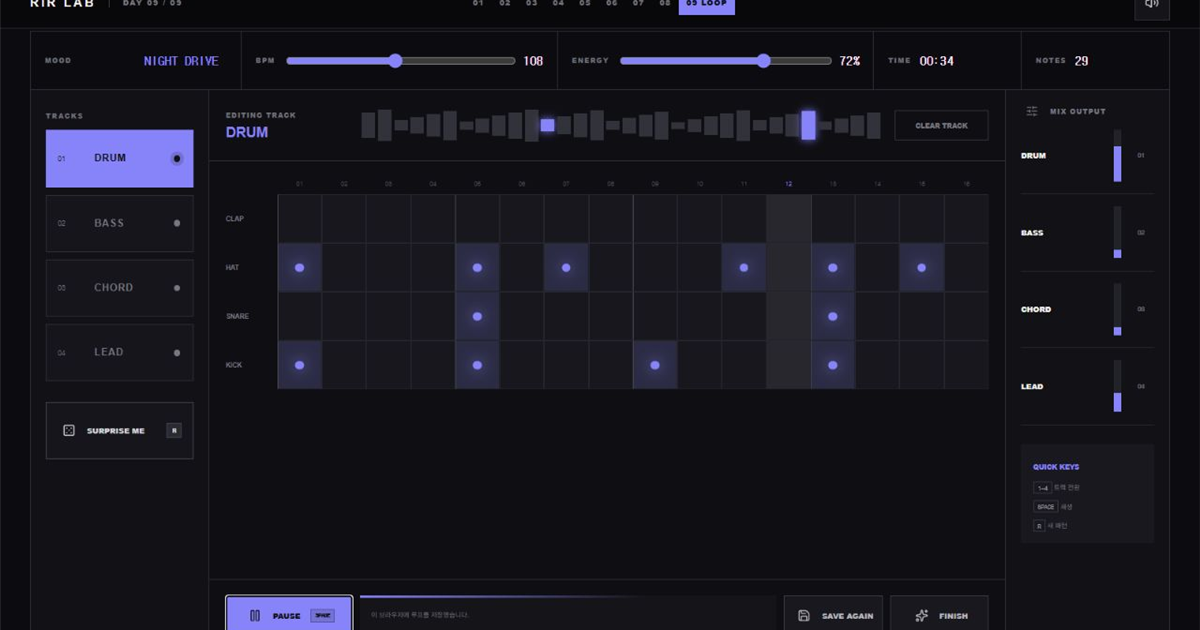Select the DRUM track
Screen dimensions: 1200x630
click(x=120, y=158)
